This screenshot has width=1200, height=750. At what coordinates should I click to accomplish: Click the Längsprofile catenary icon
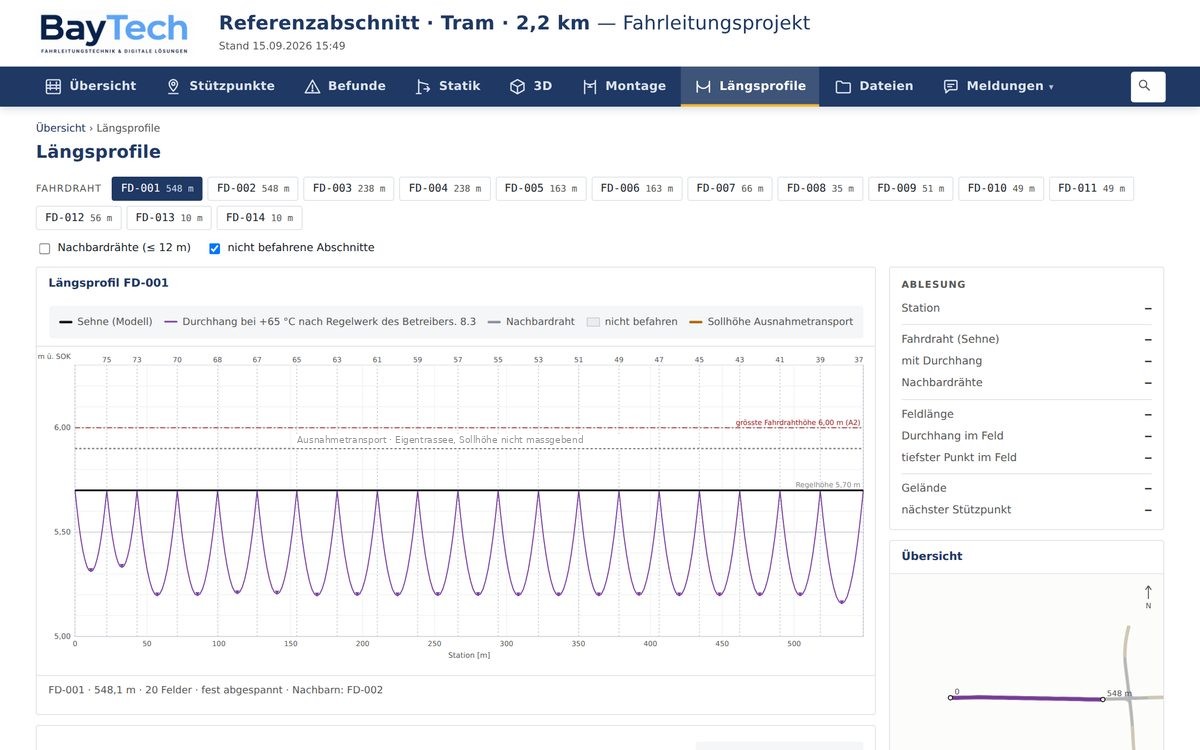coord(703,86)
